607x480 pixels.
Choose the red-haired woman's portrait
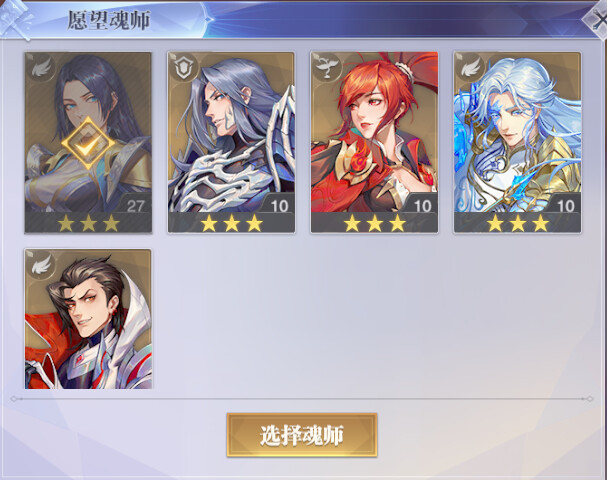[x=374, y=142]
